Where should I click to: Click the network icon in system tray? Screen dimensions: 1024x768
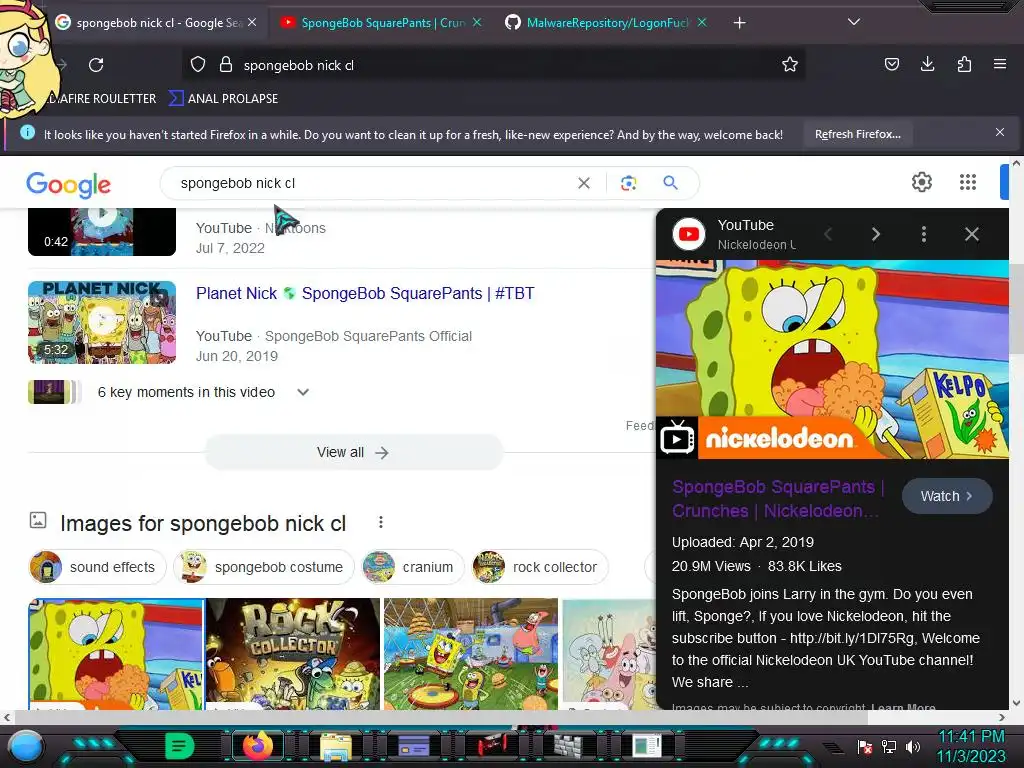click(x=889, y=746)
